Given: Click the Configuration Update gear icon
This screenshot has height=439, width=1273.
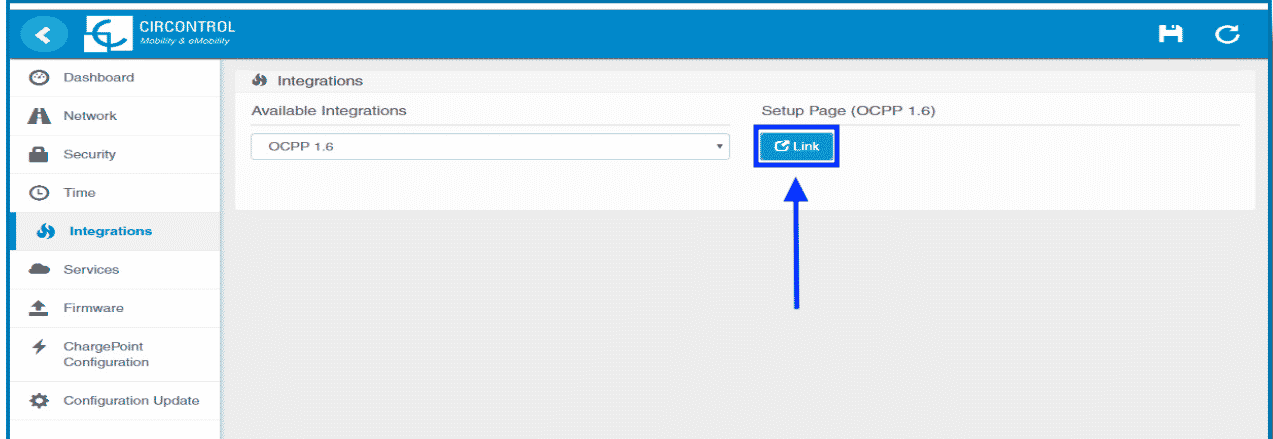Looking at the screenshot, I should click(x=39, y=401).
